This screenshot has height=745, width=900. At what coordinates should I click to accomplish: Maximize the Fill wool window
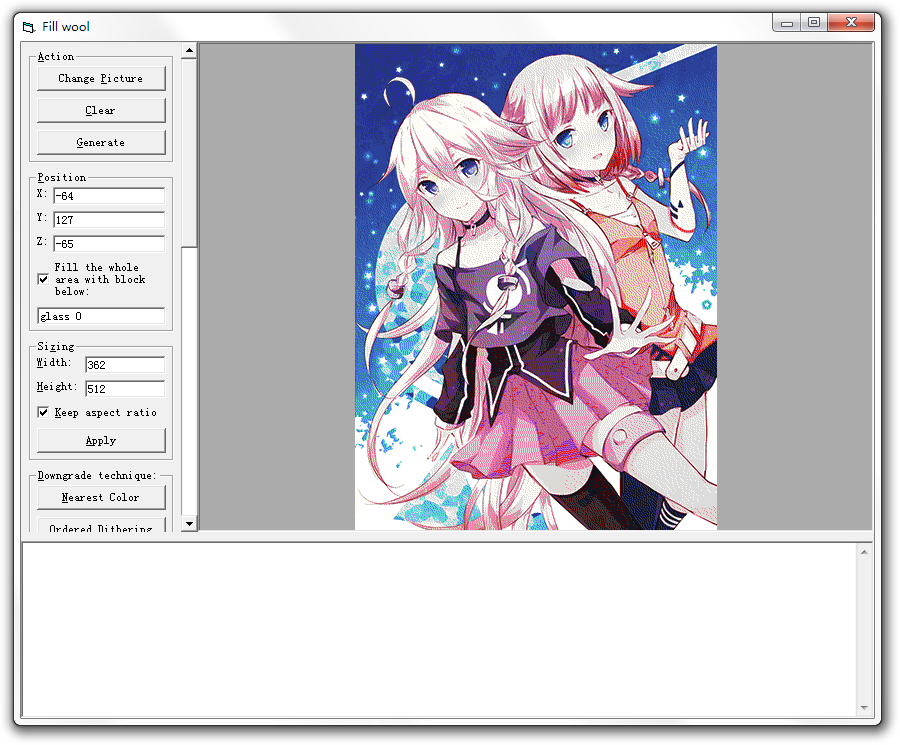tap(814, 23)
